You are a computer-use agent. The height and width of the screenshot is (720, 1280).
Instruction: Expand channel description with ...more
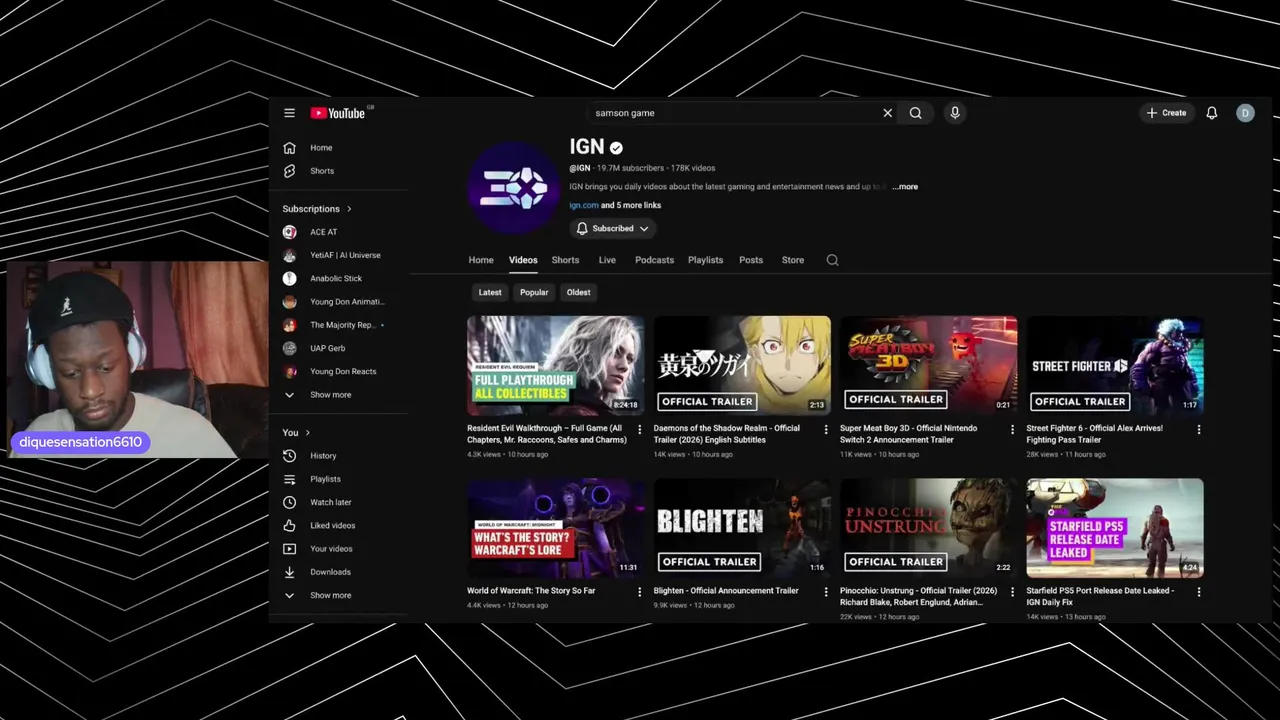(905, 187)
